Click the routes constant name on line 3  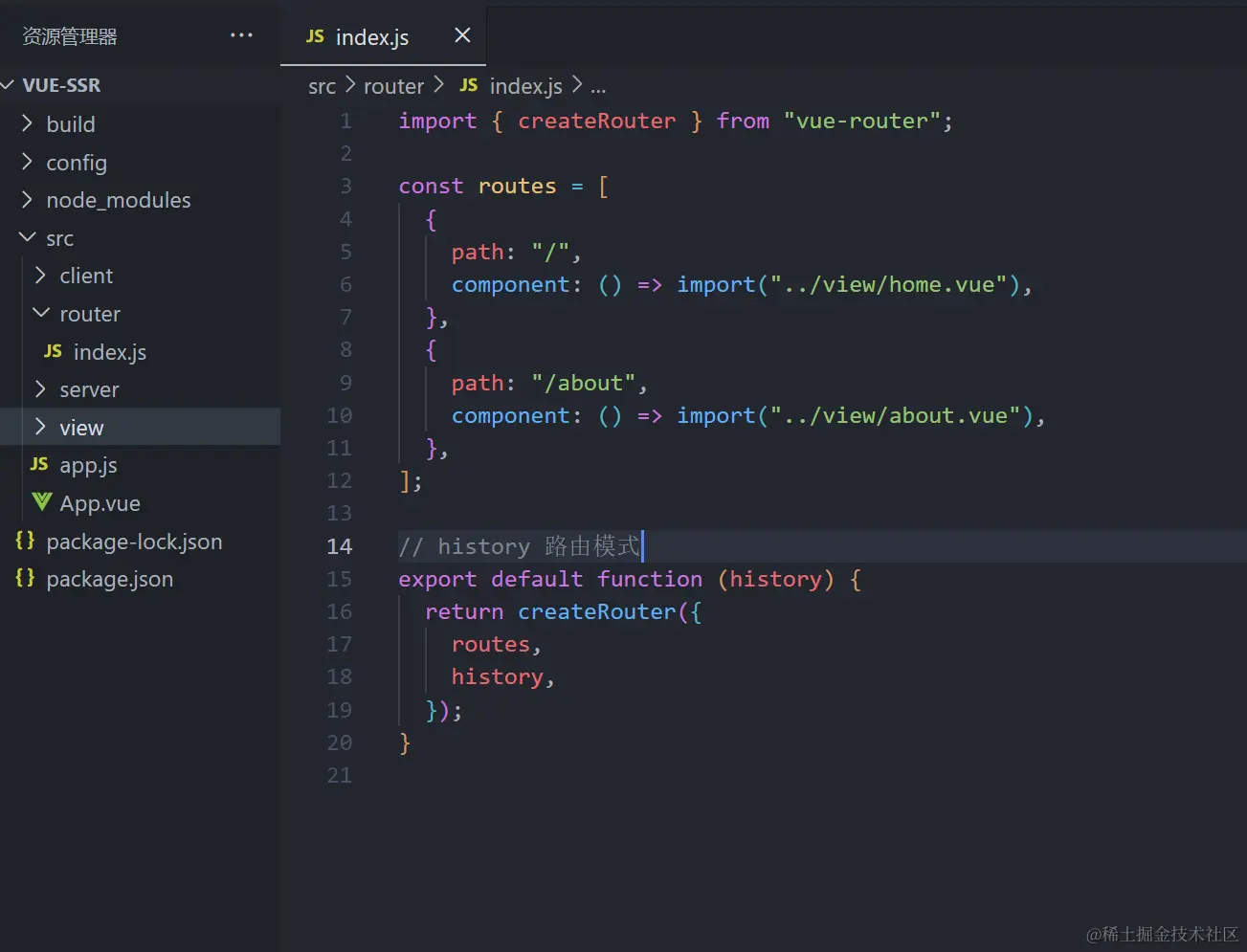[517, 187]
